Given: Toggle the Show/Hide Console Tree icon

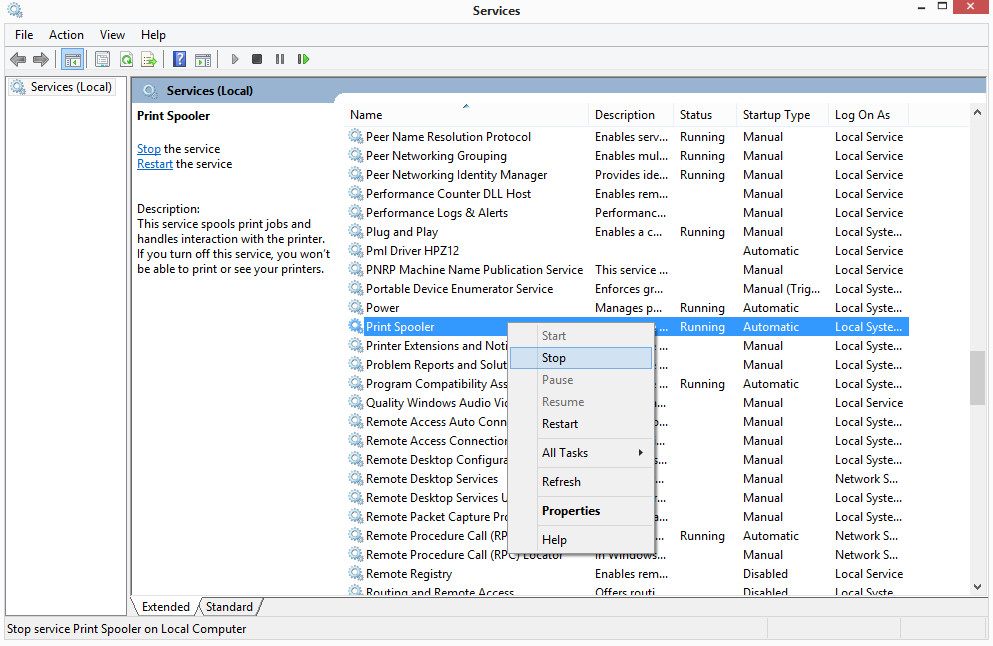Looking at the screenshot, I should pos(72,59).
